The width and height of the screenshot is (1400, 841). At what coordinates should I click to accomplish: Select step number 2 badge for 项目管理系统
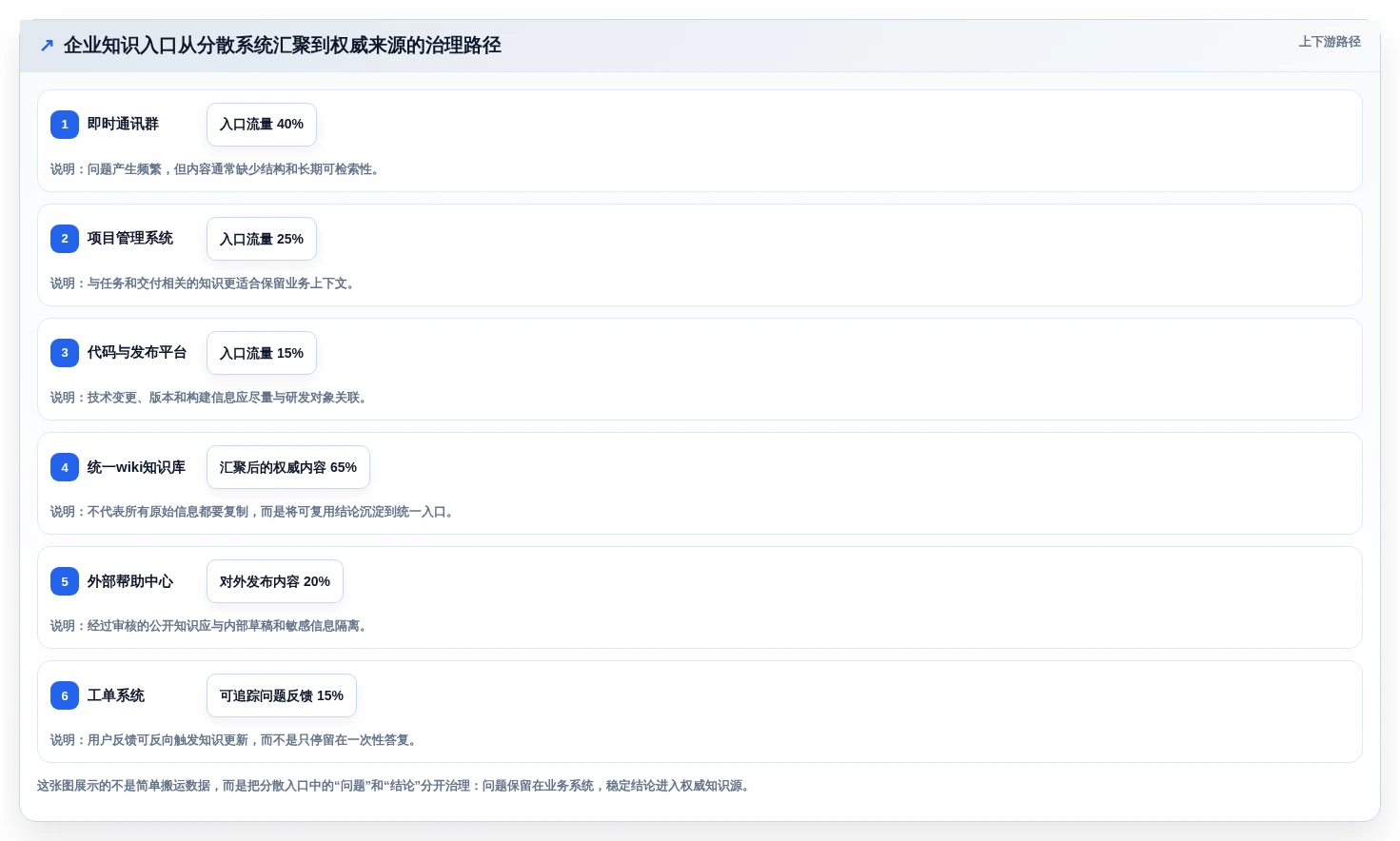click(65, 239)
